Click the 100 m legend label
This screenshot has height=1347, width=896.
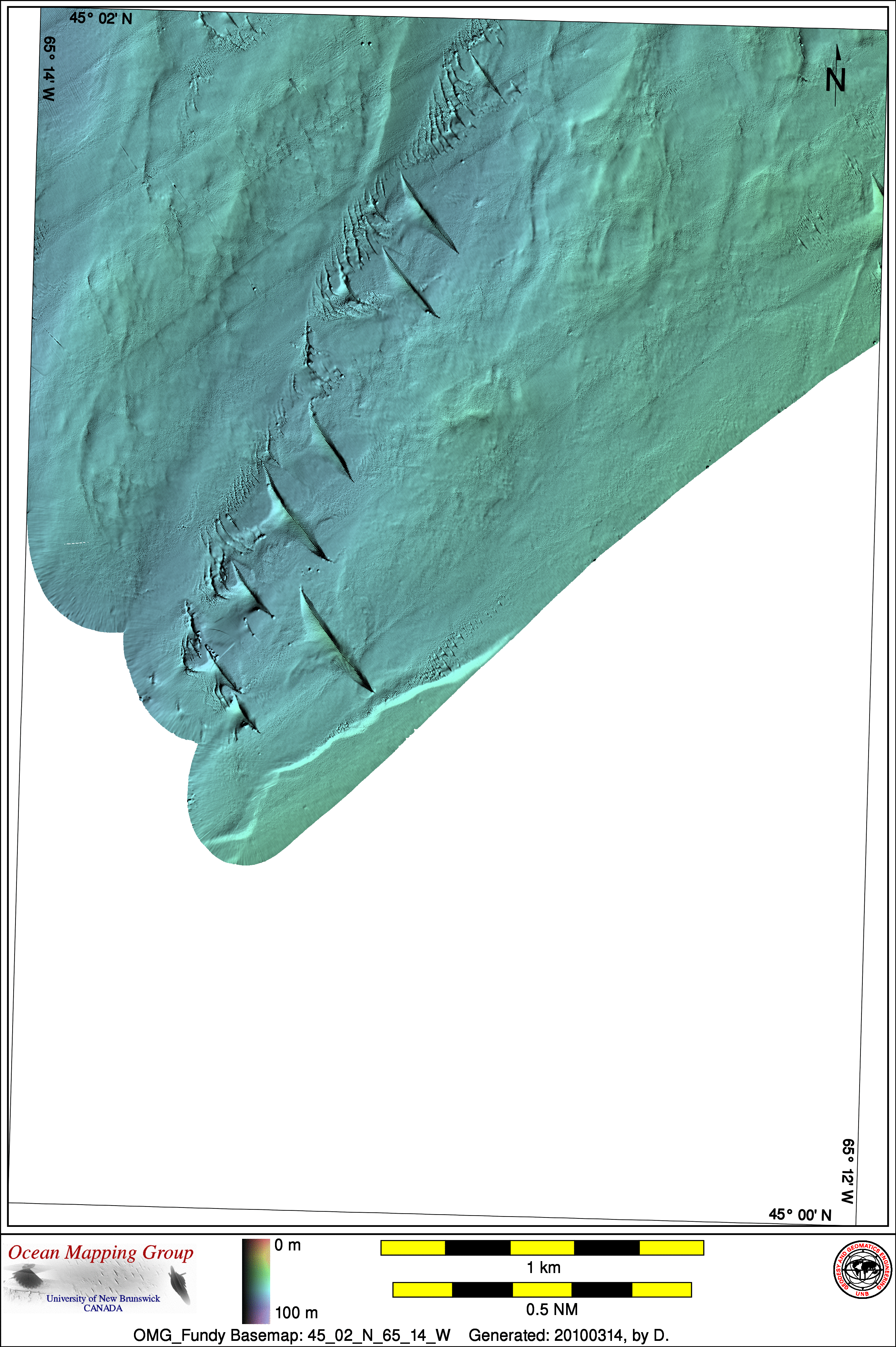(x=296, y=1312)
